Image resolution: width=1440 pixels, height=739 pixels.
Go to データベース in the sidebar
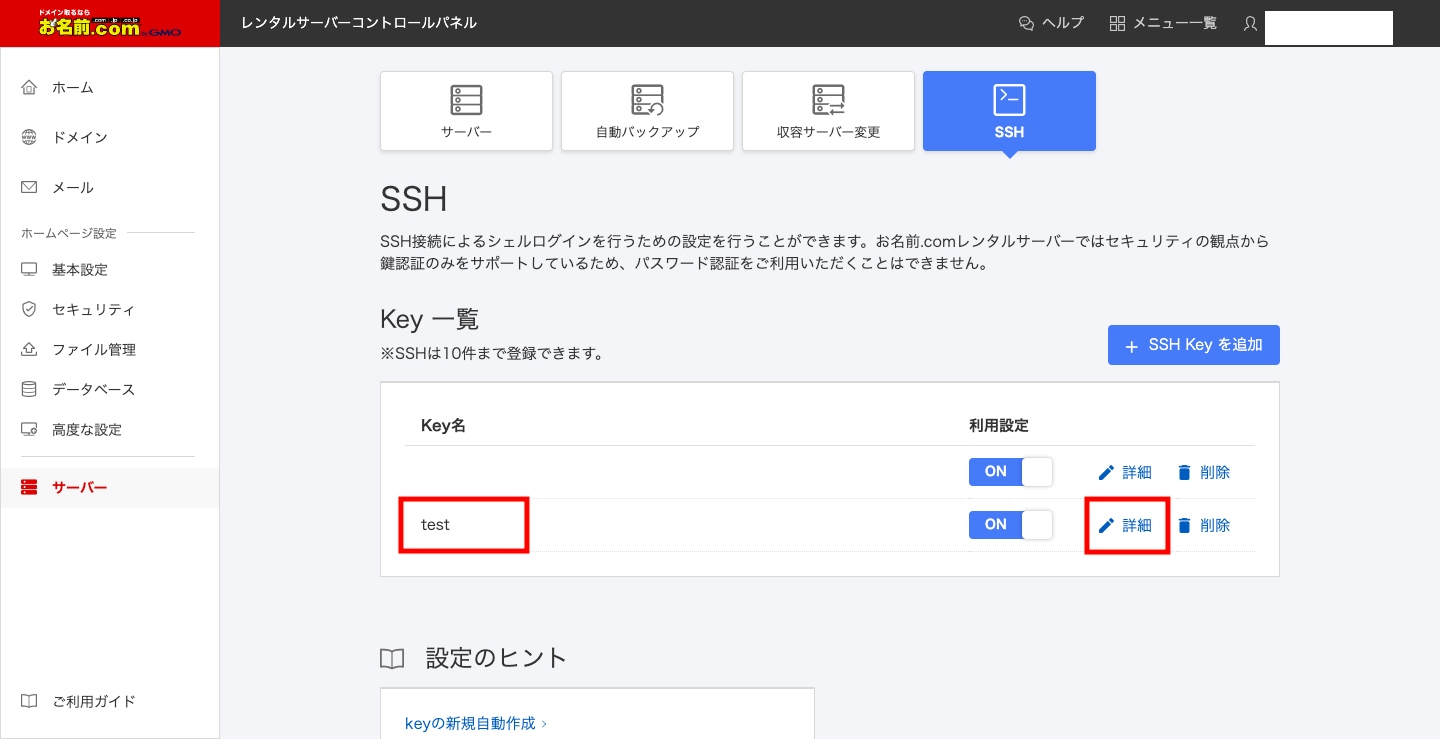pos(93,390)
